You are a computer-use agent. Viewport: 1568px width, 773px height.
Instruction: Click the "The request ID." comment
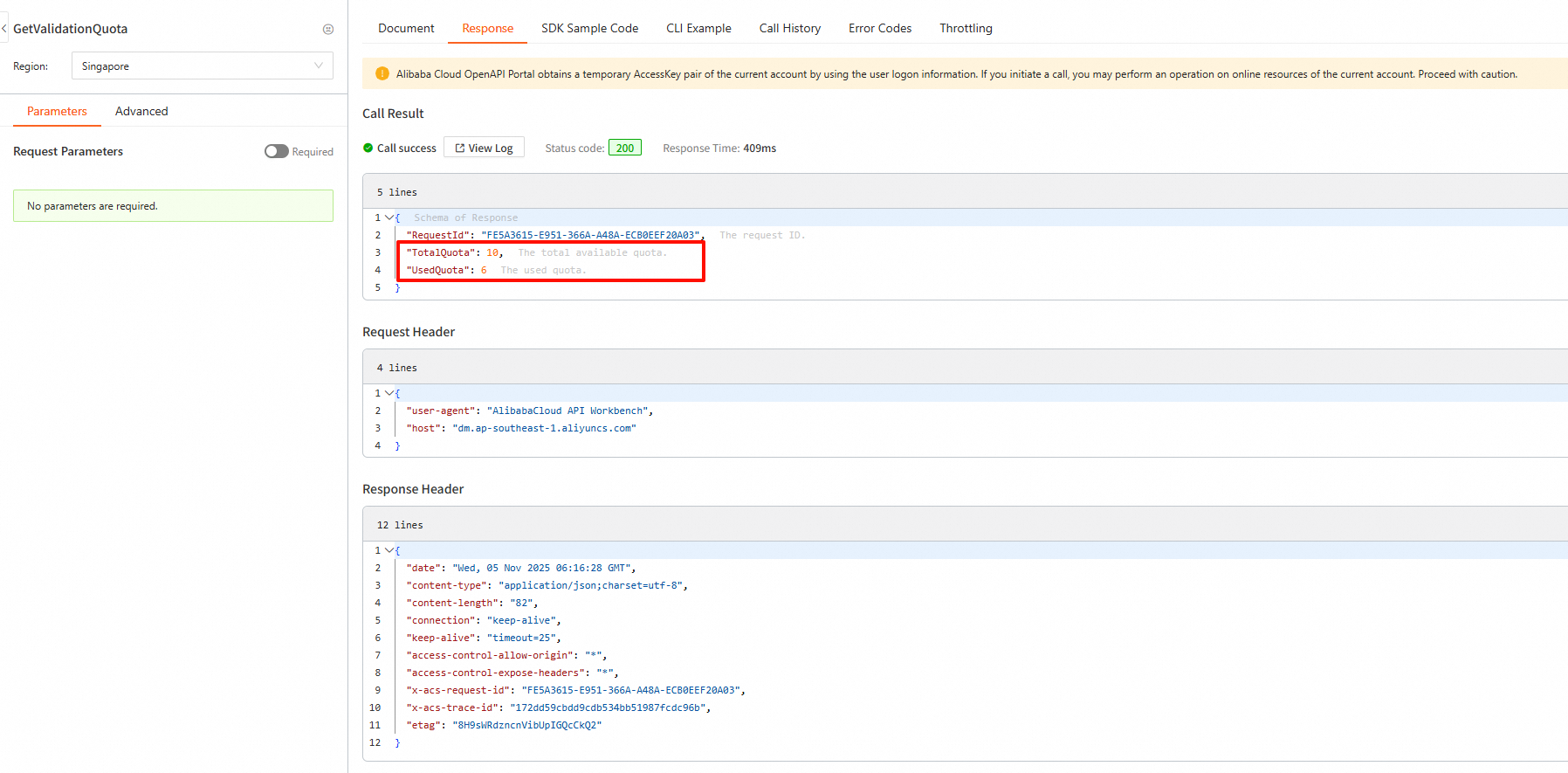pyautogui.click(x=762, y=235)
